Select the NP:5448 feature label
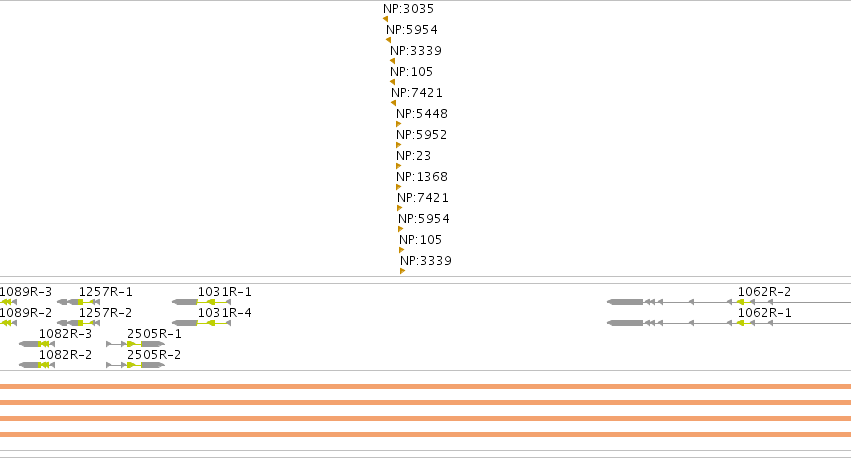The image size is (851, 458). [422, 114]
